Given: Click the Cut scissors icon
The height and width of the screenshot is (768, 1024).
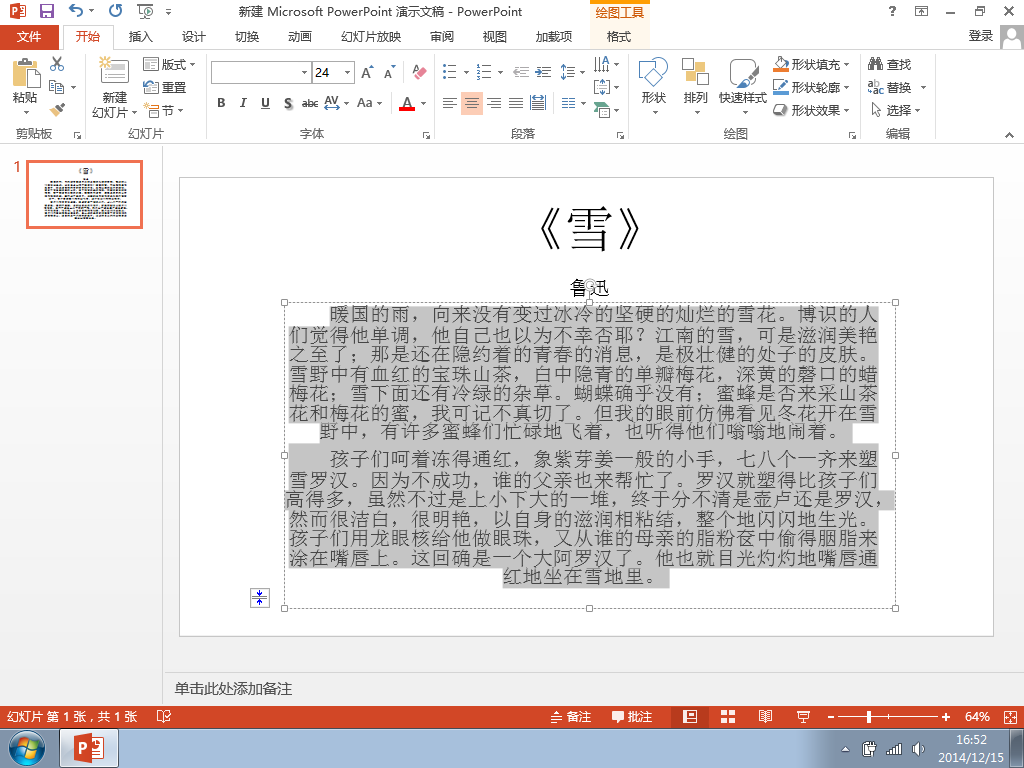Looking at the screenshot, I should [57, 63].
